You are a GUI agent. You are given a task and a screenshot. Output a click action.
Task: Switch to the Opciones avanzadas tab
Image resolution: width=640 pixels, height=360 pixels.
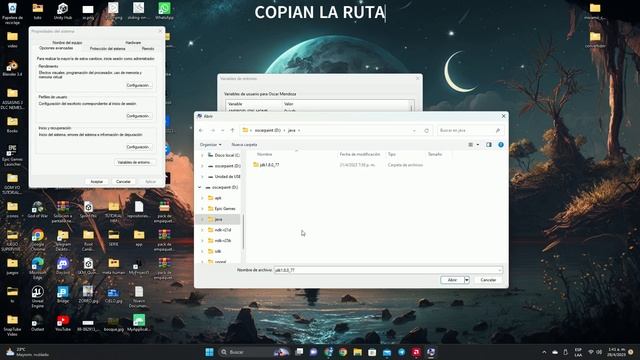56,48
